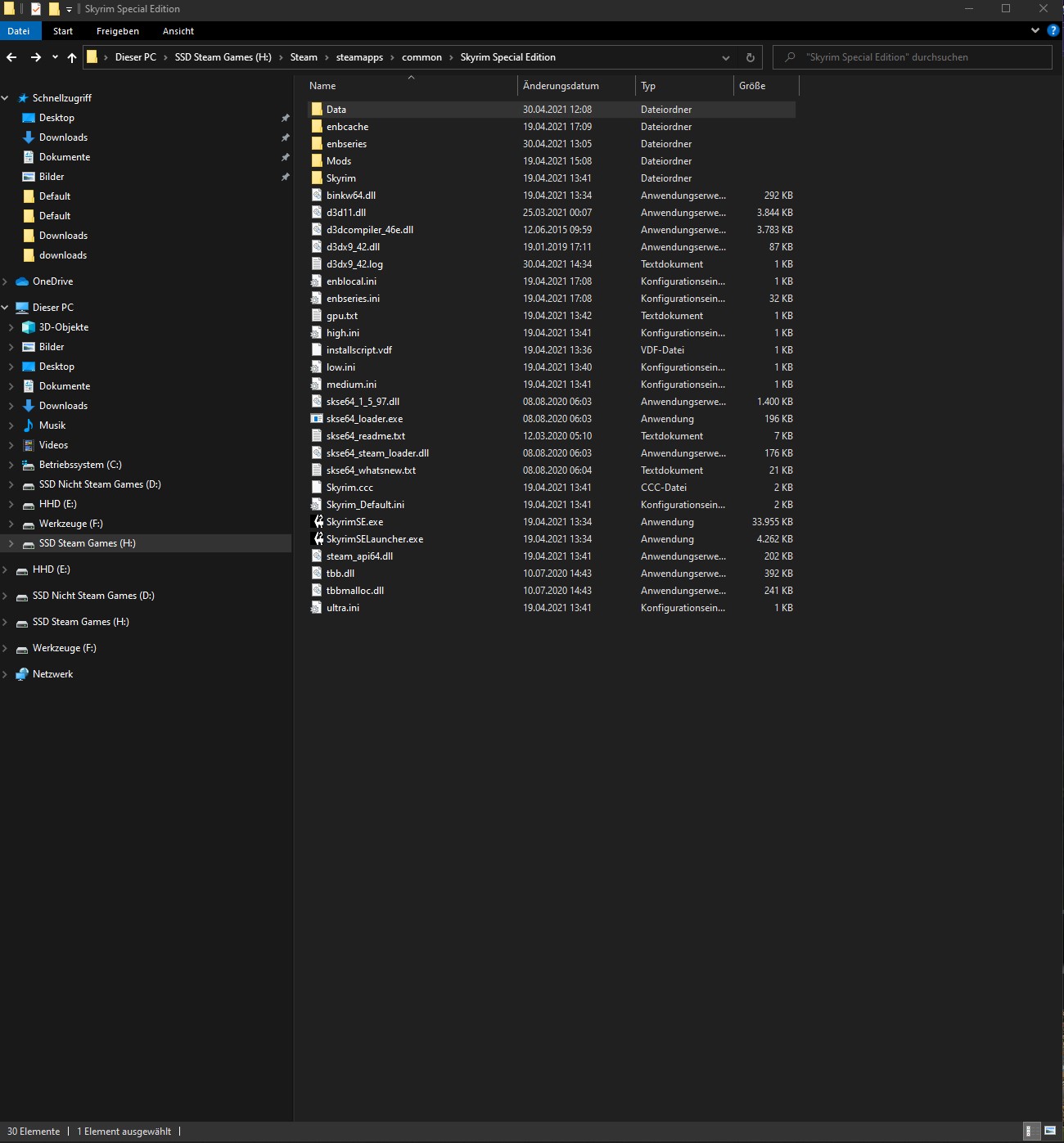Screen dimensions: 1064x1143
Task: Select the ultra.ini file
Action: [x=552, y=608]
